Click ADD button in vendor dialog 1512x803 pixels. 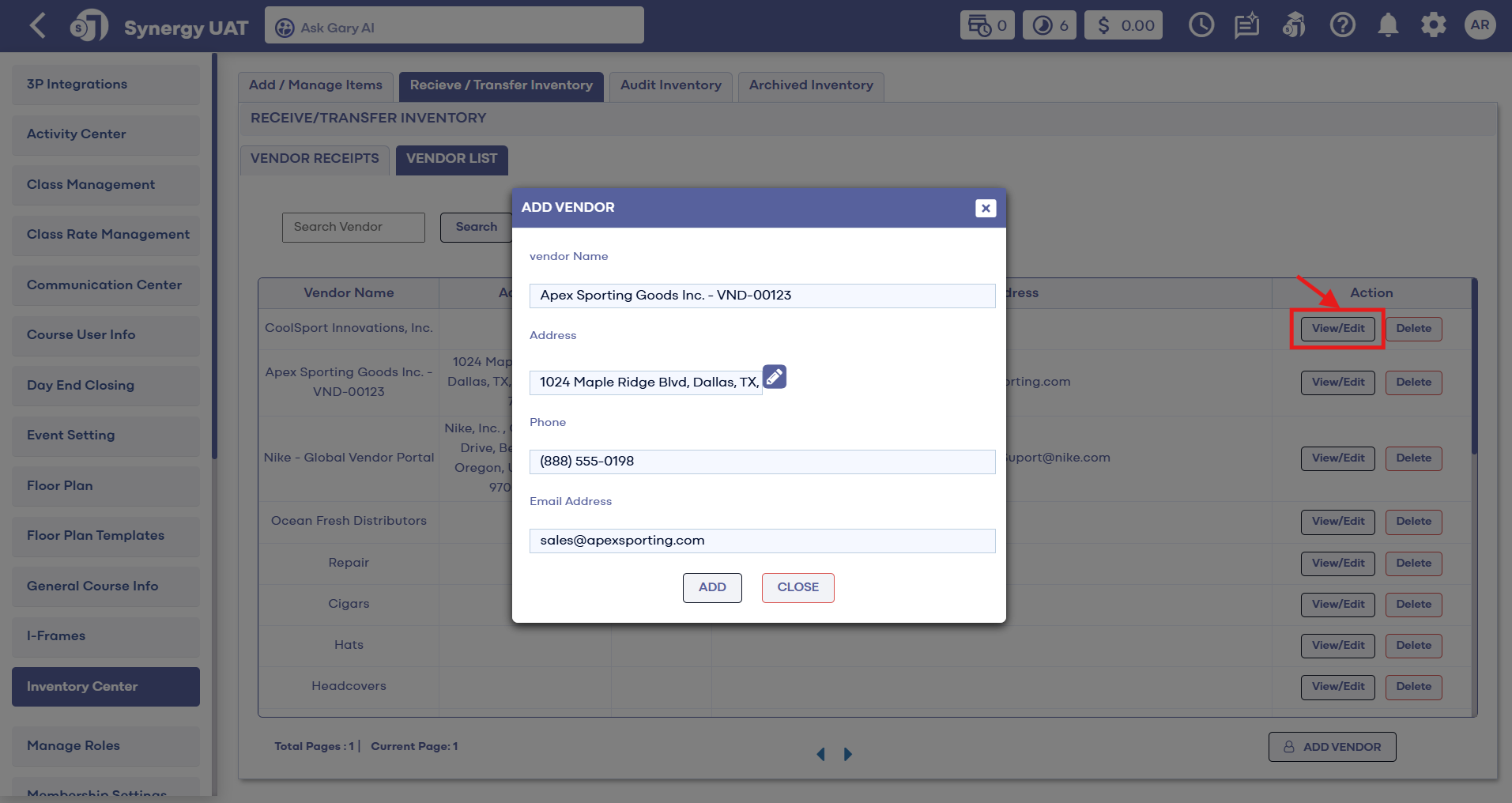tap(712, 587)
